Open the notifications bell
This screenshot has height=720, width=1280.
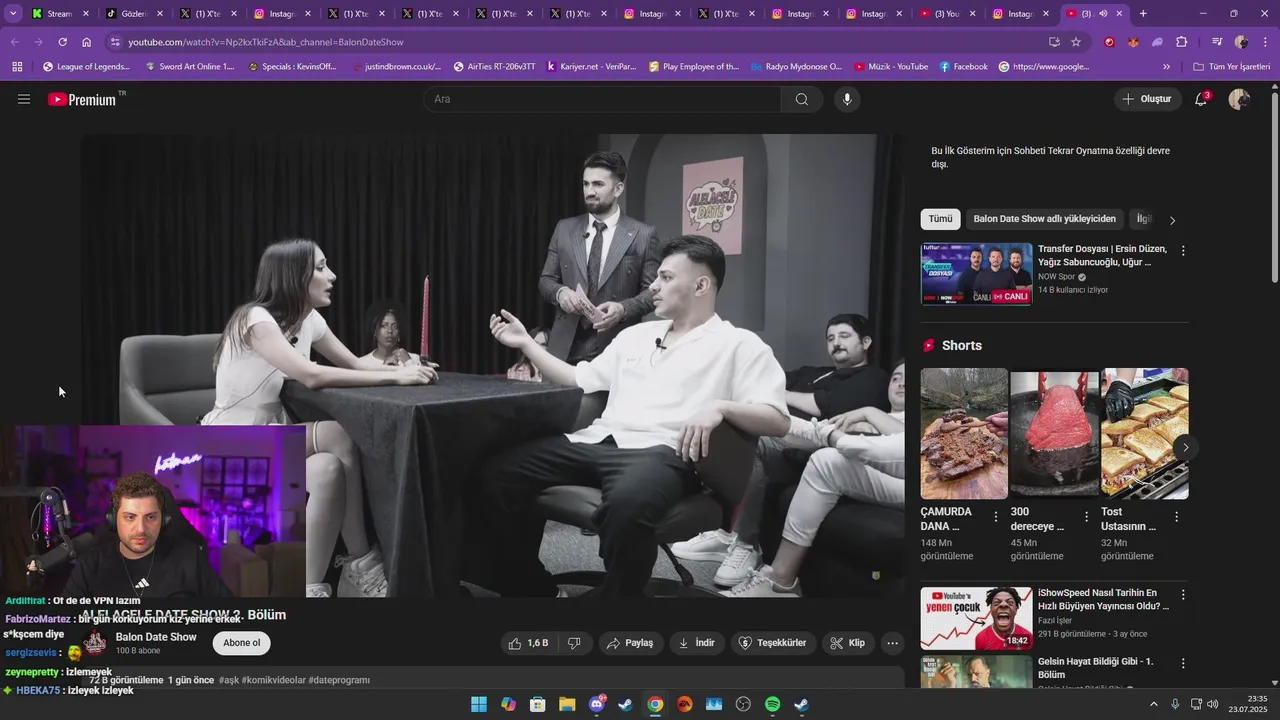(1201, 99)
